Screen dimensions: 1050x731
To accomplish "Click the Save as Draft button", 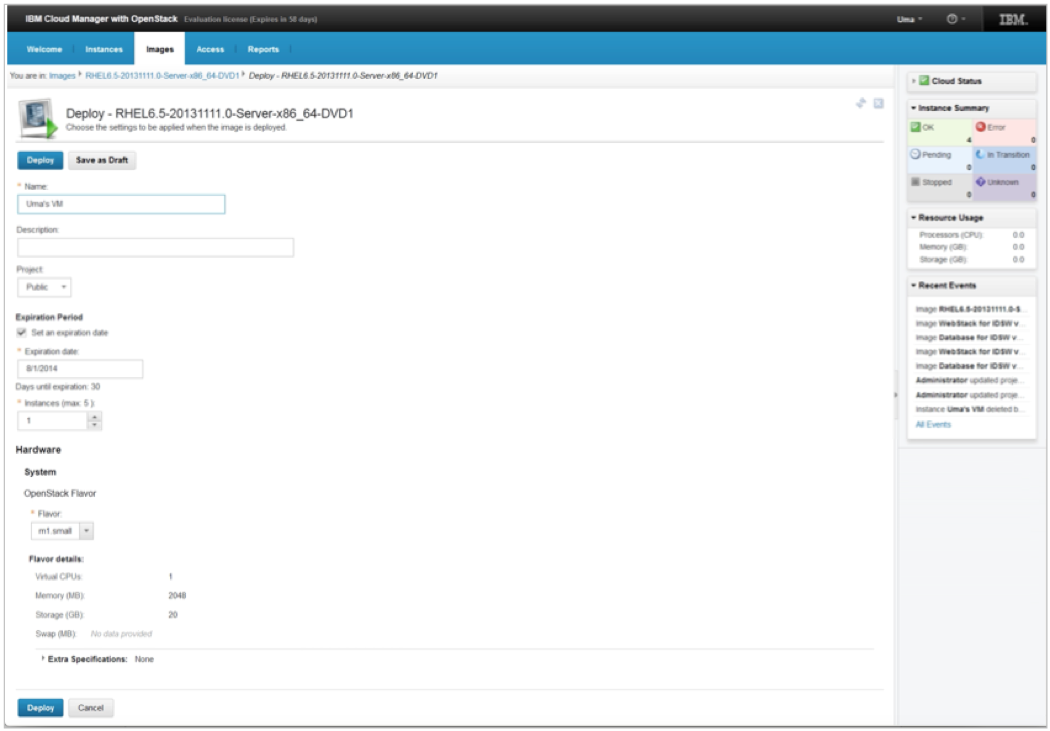I will [102, 160].
